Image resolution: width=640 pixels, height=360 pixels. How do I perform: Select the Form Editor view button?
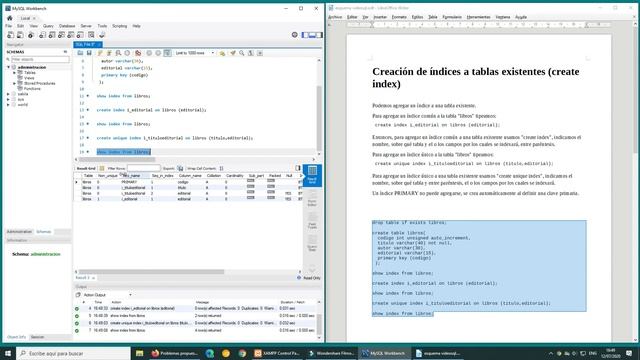click(x=312, y=198)
